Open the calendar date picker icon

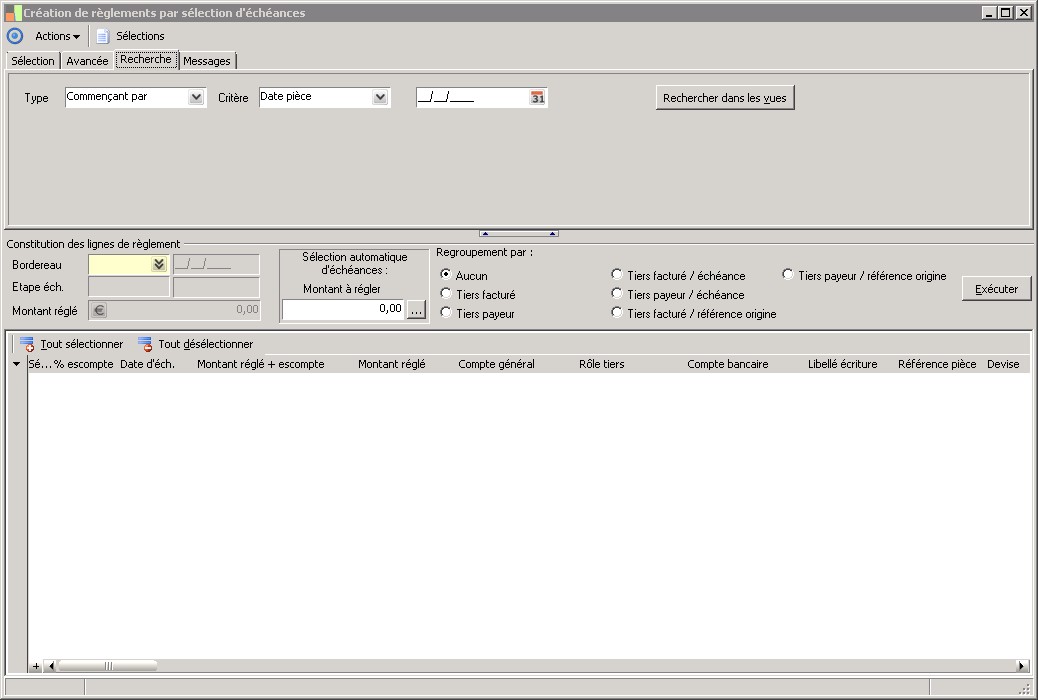coord(538,98)
